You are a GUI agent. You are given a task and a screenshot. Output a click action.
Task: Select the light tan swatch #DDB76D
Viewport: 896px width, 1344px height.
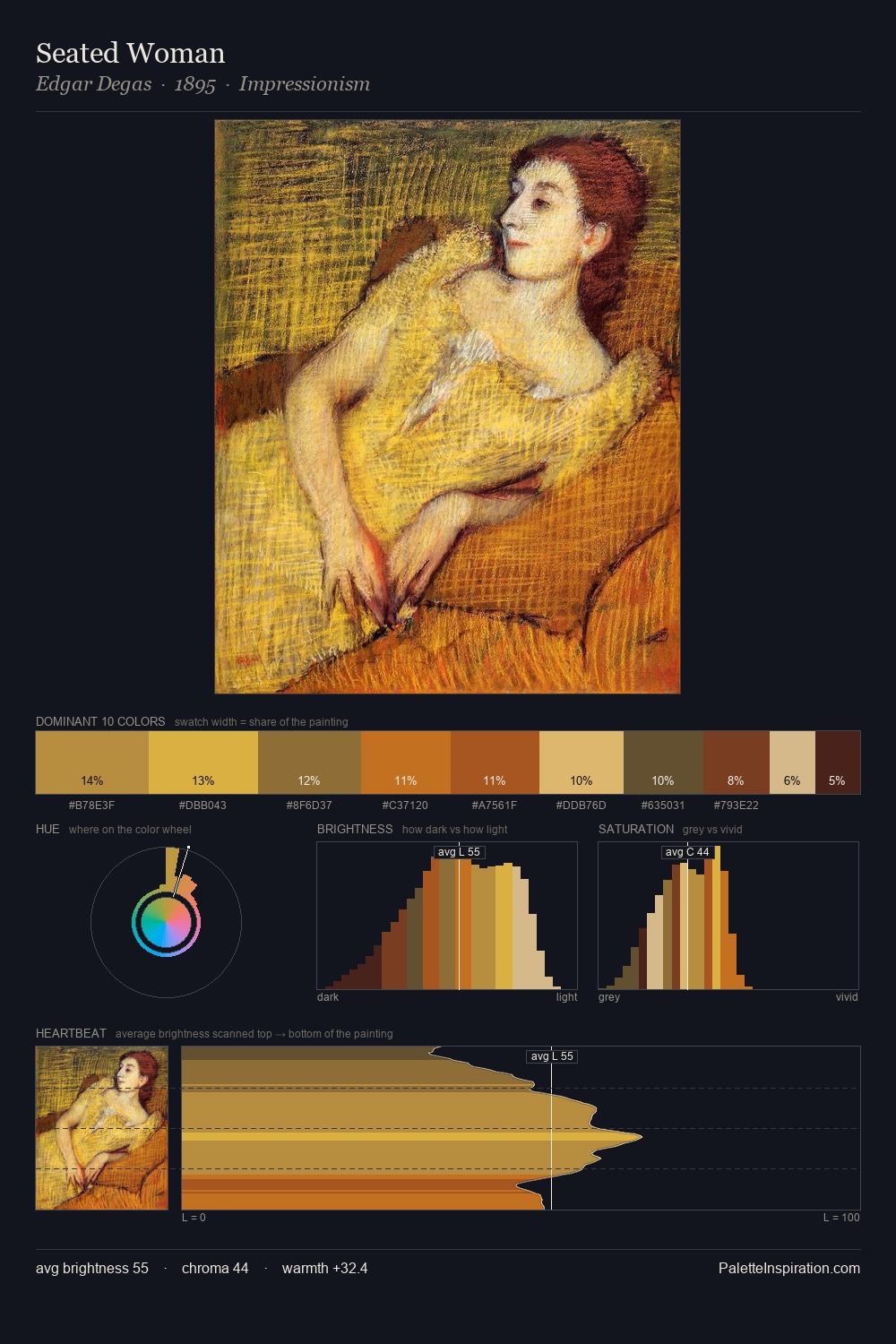click(x=582, y=762)
